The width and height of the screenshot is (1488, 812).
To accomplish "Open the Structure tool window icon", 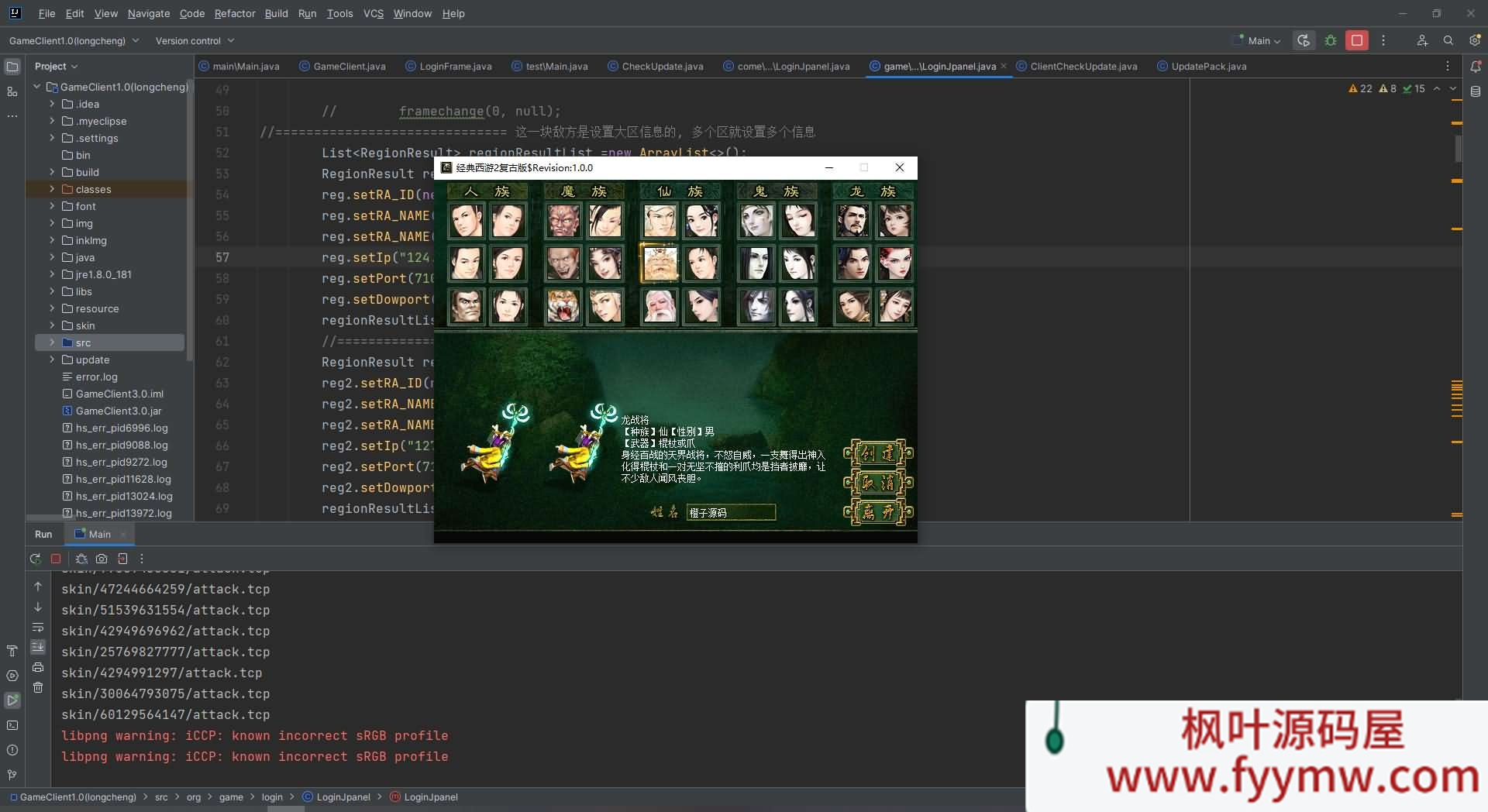I will pos(12,91).
